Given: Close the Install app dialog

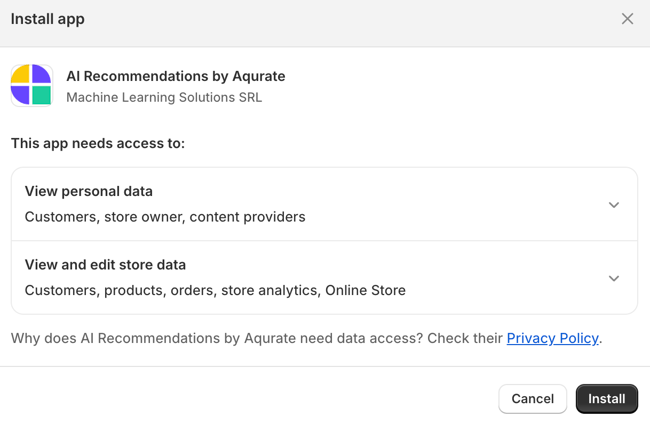Looking at the screenshot, I should point(627,19).
